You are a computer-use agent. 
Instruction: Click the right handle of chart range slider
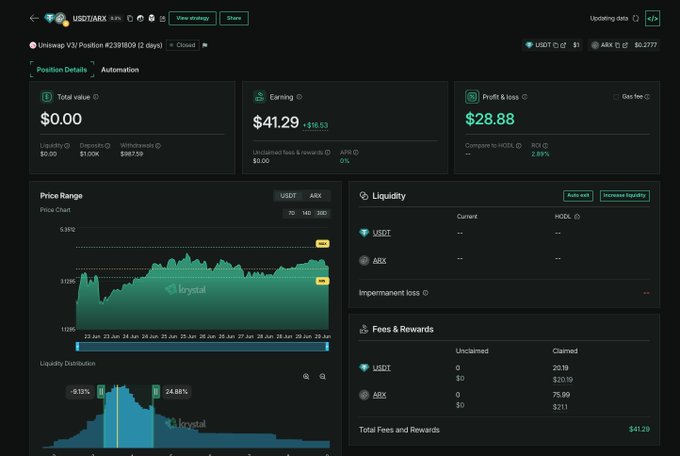(x=327, y=346)
